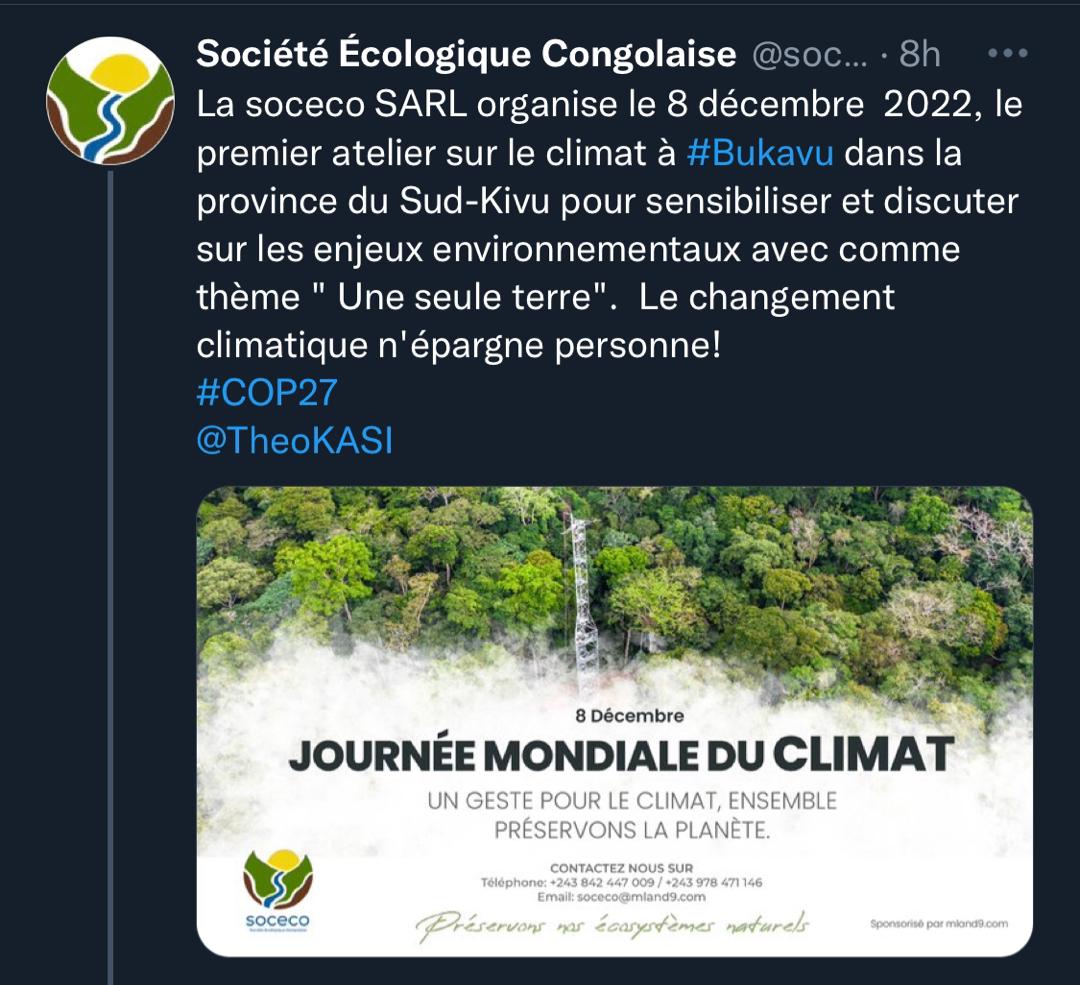Viewport: 1080px width, 985px height.
Task: Click the Société Écologique Congolaise display name
Action: click(466, 55)
